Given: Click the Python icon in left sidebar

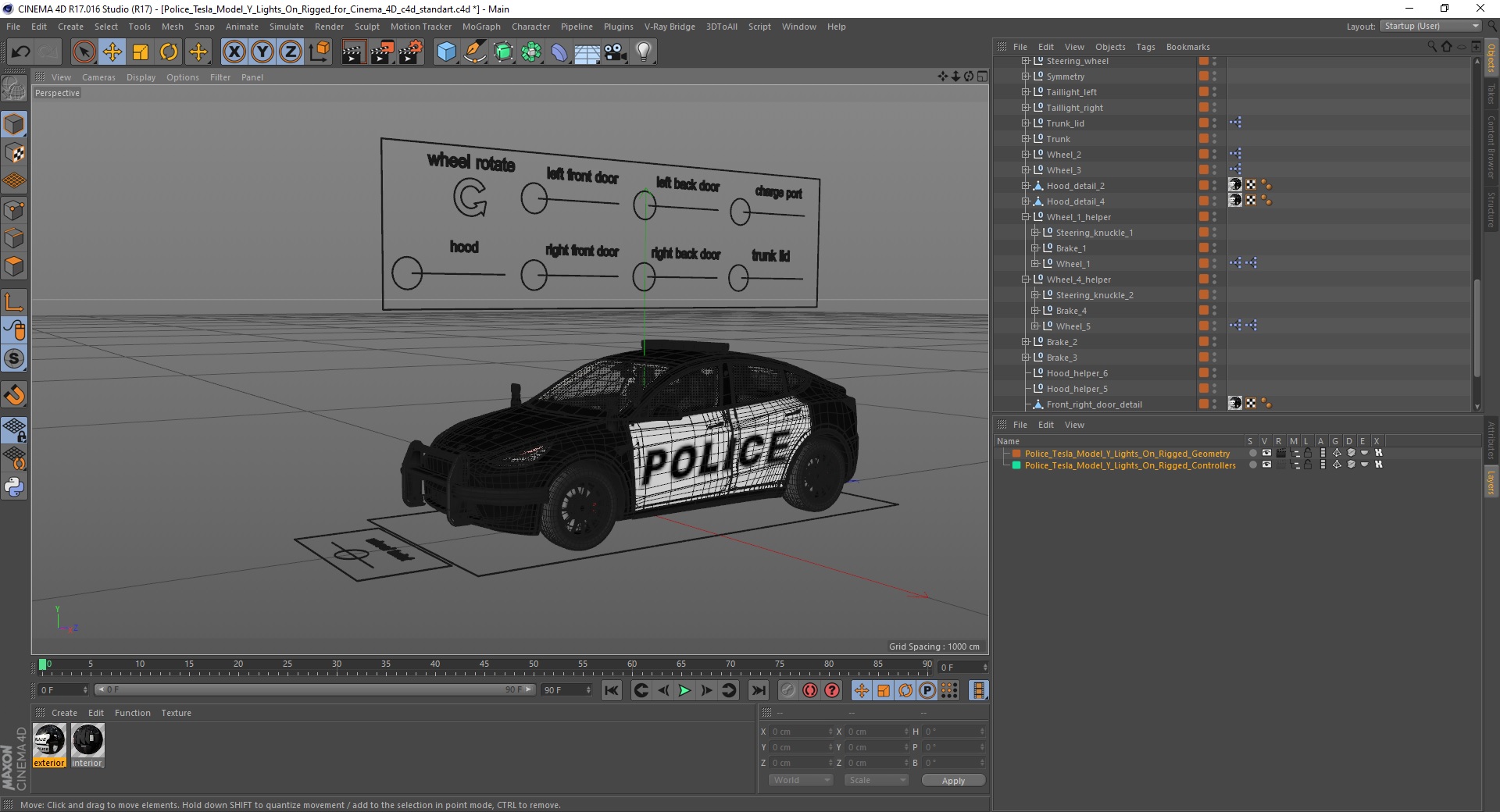Looking at the screenshot, I should [14, 487].
